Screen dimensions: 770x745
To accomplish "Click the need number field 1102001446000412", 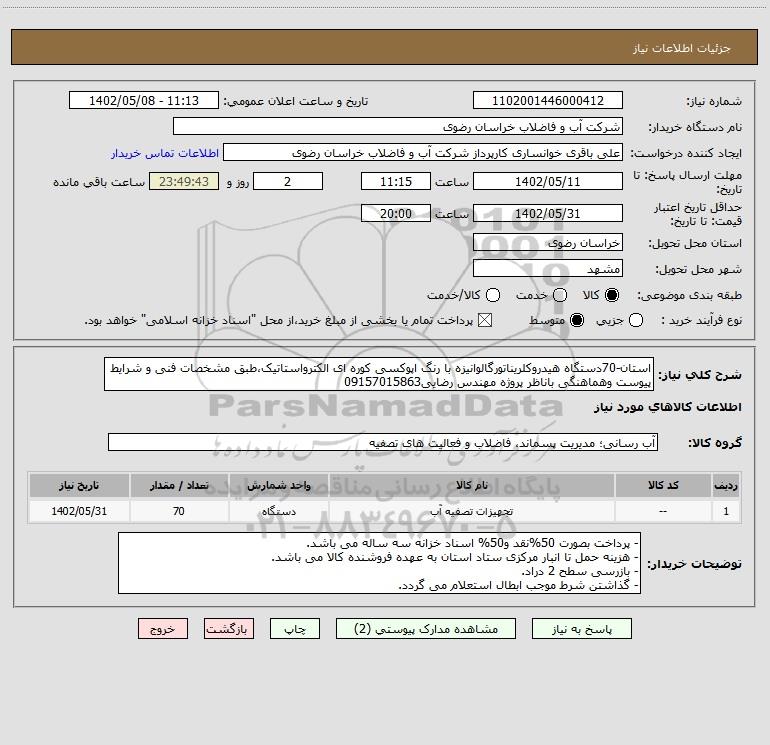I will [x=548, y=100].
